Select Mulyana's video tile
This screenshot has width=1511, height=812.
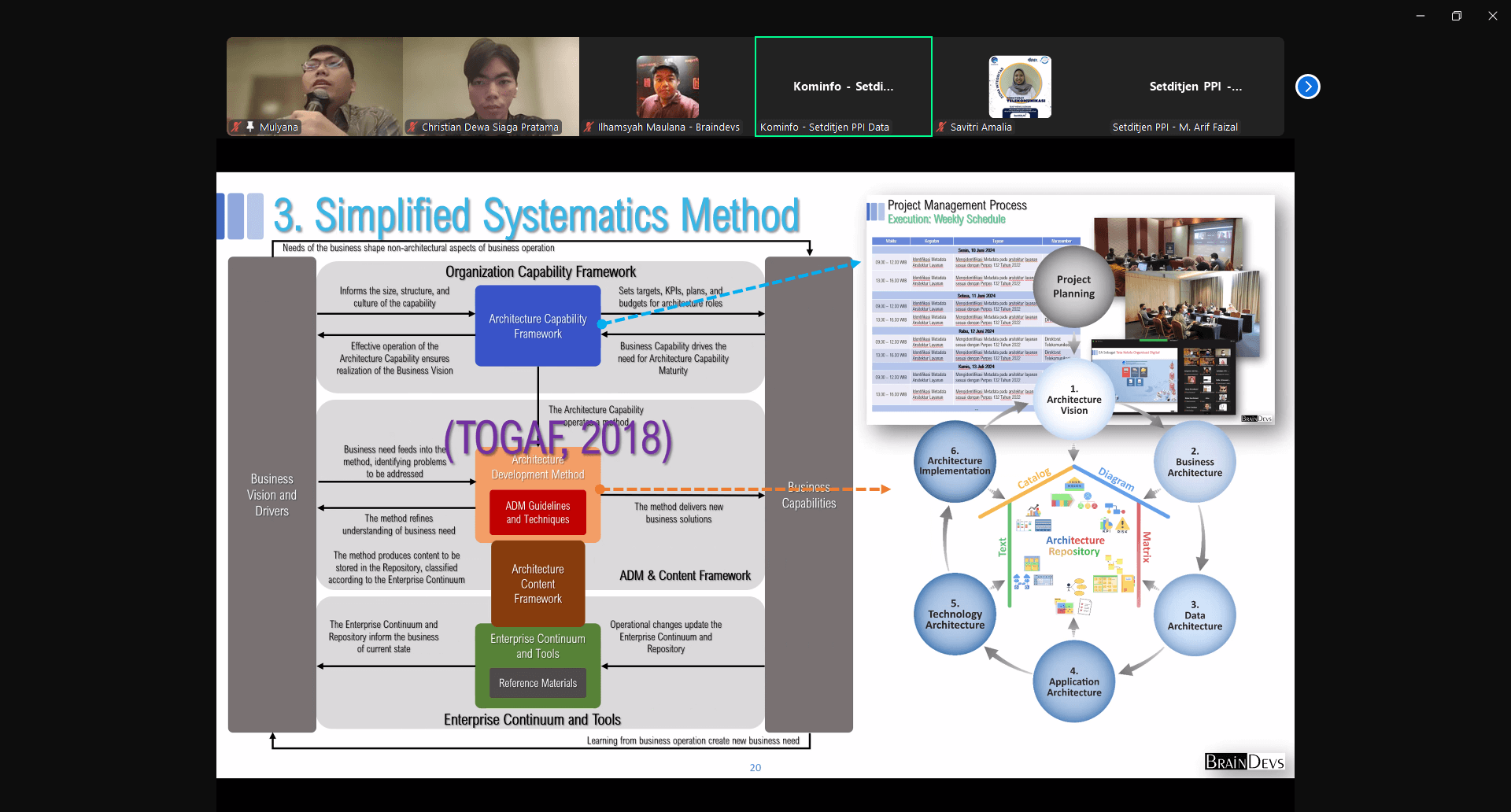pyautogui.click(x=315, y=79)
